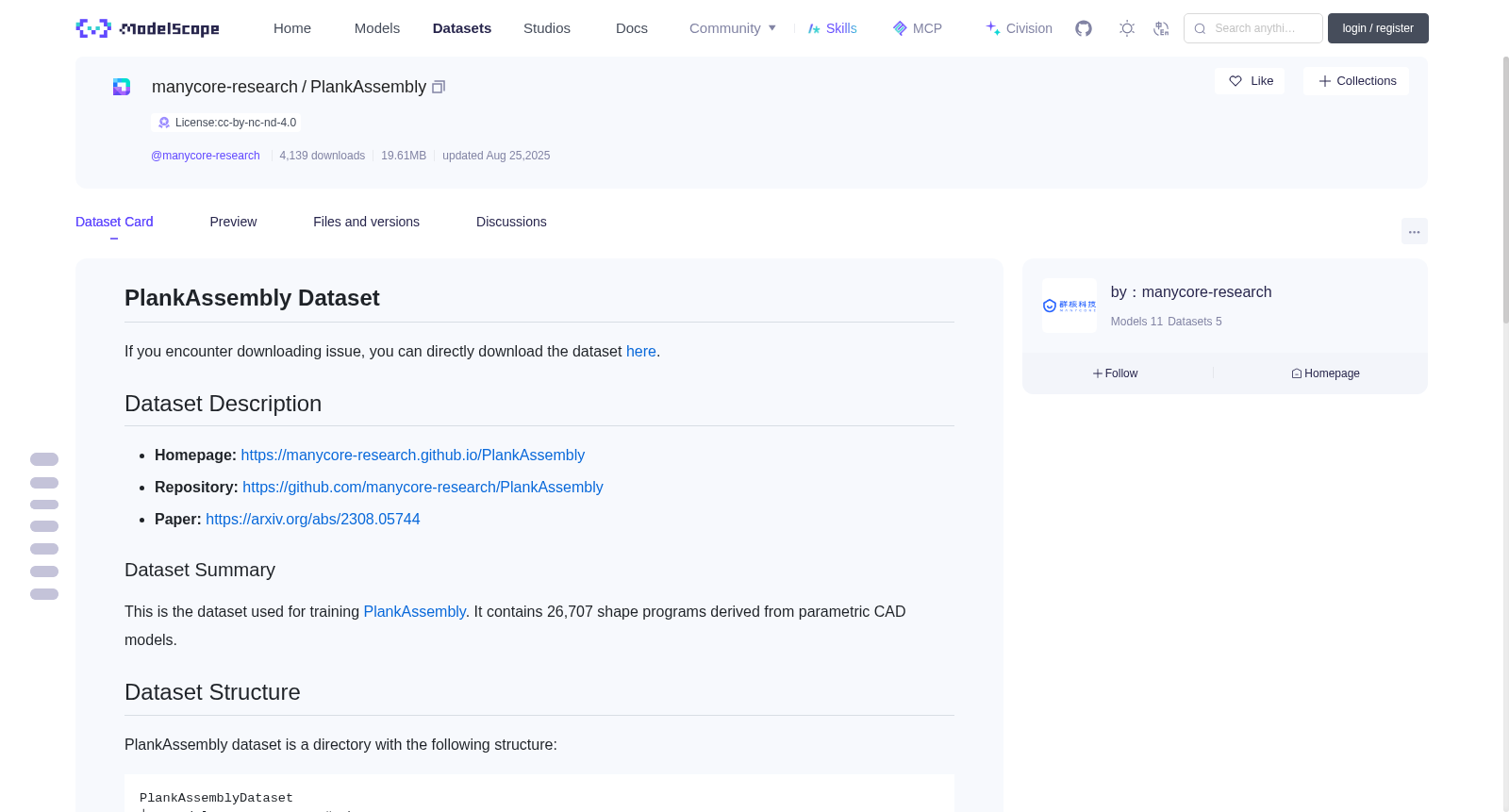1509x812 pixels.
Task: Open MCP from the top navigation
Action: (918, 28)
